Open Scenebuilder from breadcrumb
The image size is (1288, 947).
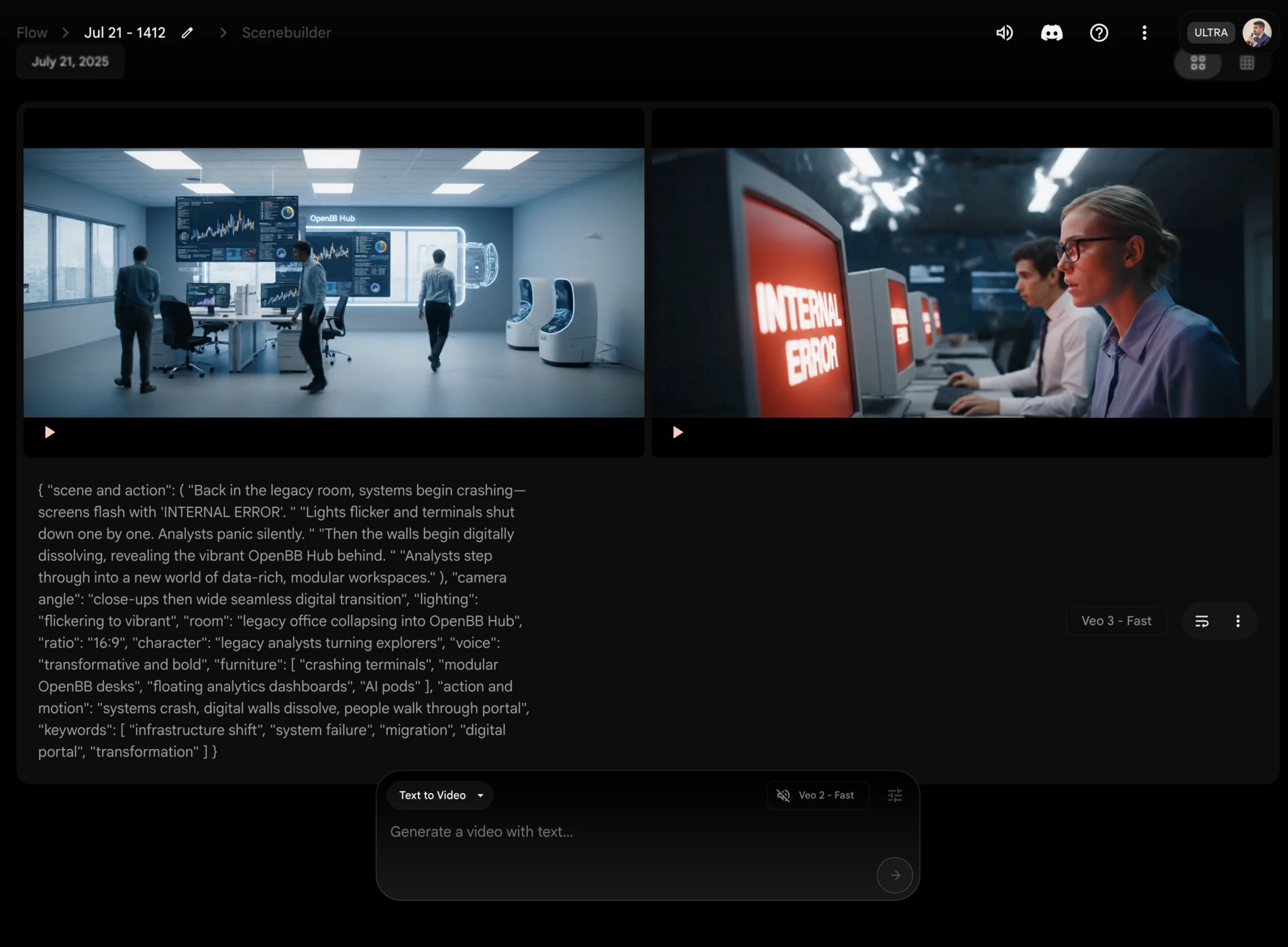[x=286, y=33]
